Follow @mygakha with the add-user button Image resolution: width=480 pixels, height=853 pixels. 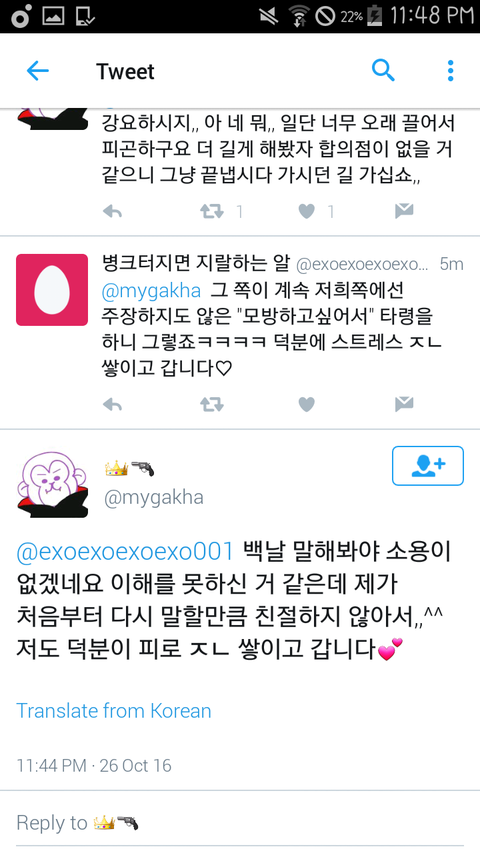[428, 466]
